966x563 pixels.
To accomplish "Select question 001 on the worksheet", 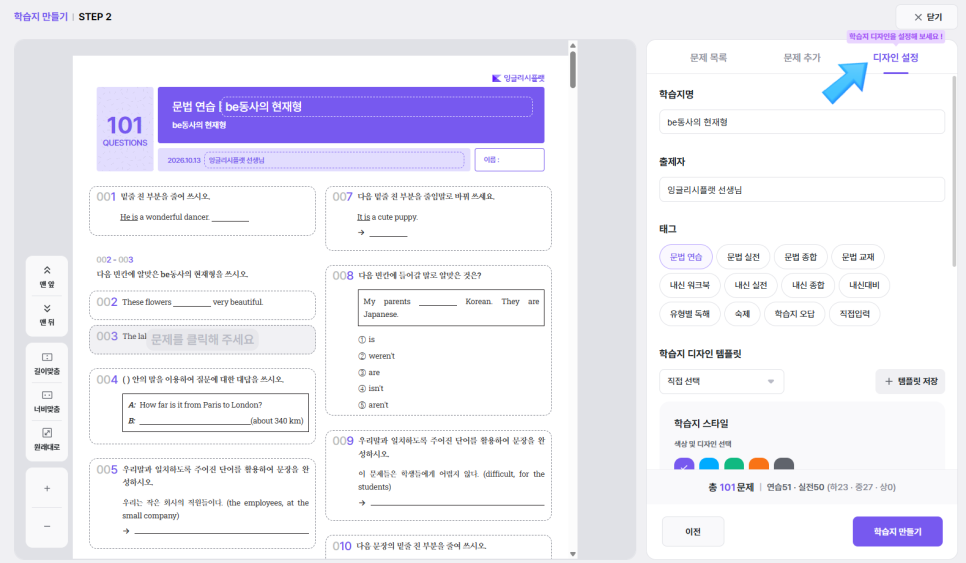I will click(x=202, y=211).
